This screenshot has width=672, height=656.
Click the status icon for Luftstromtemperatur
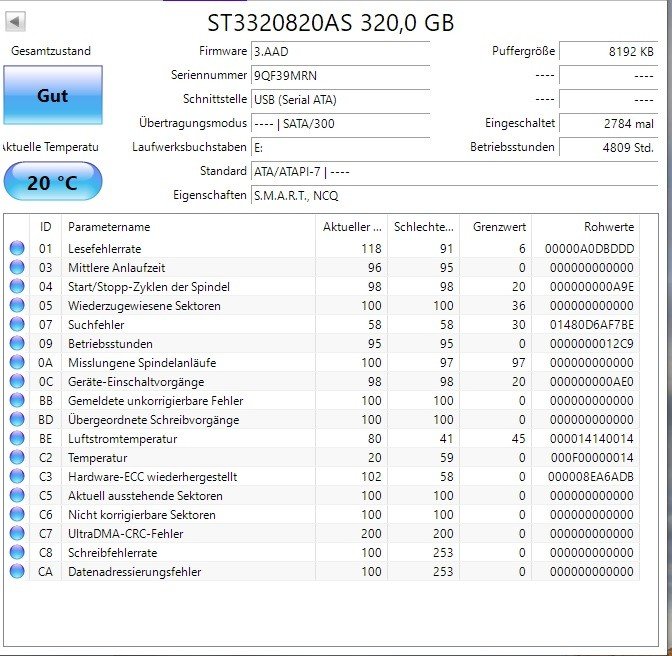pos(17,439)
